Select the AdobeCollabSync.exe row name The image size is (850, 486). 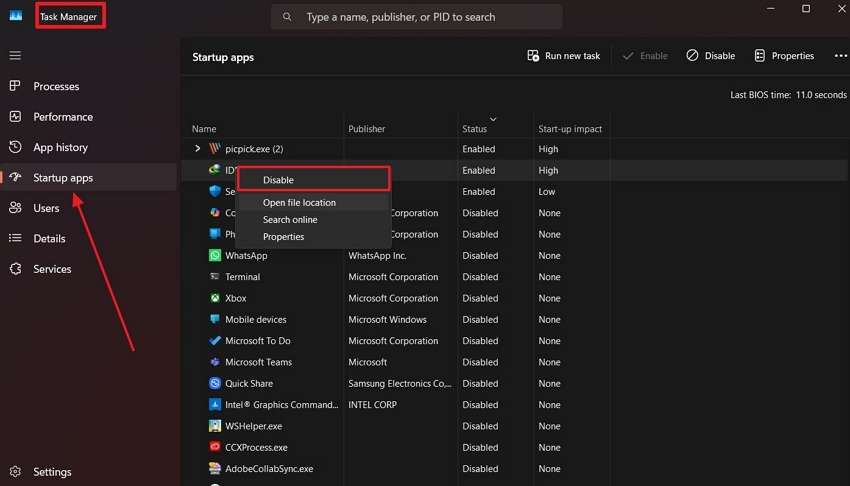coord(269,468)
